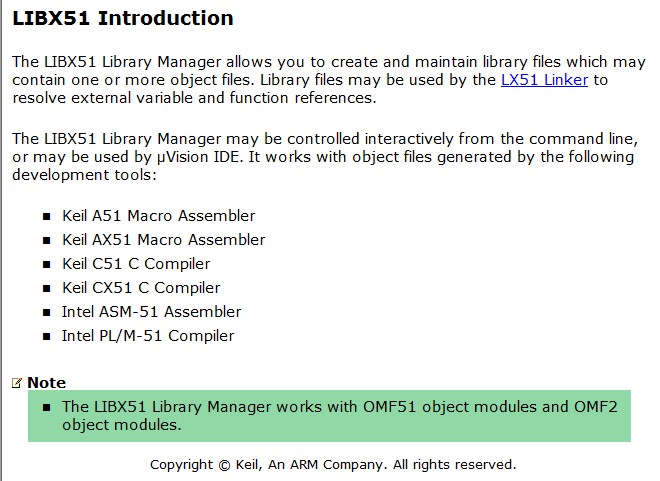Select the Intel PL/M-51 Compiler item
This screenshot has width=660, height=481.
(x=148, y=336)
